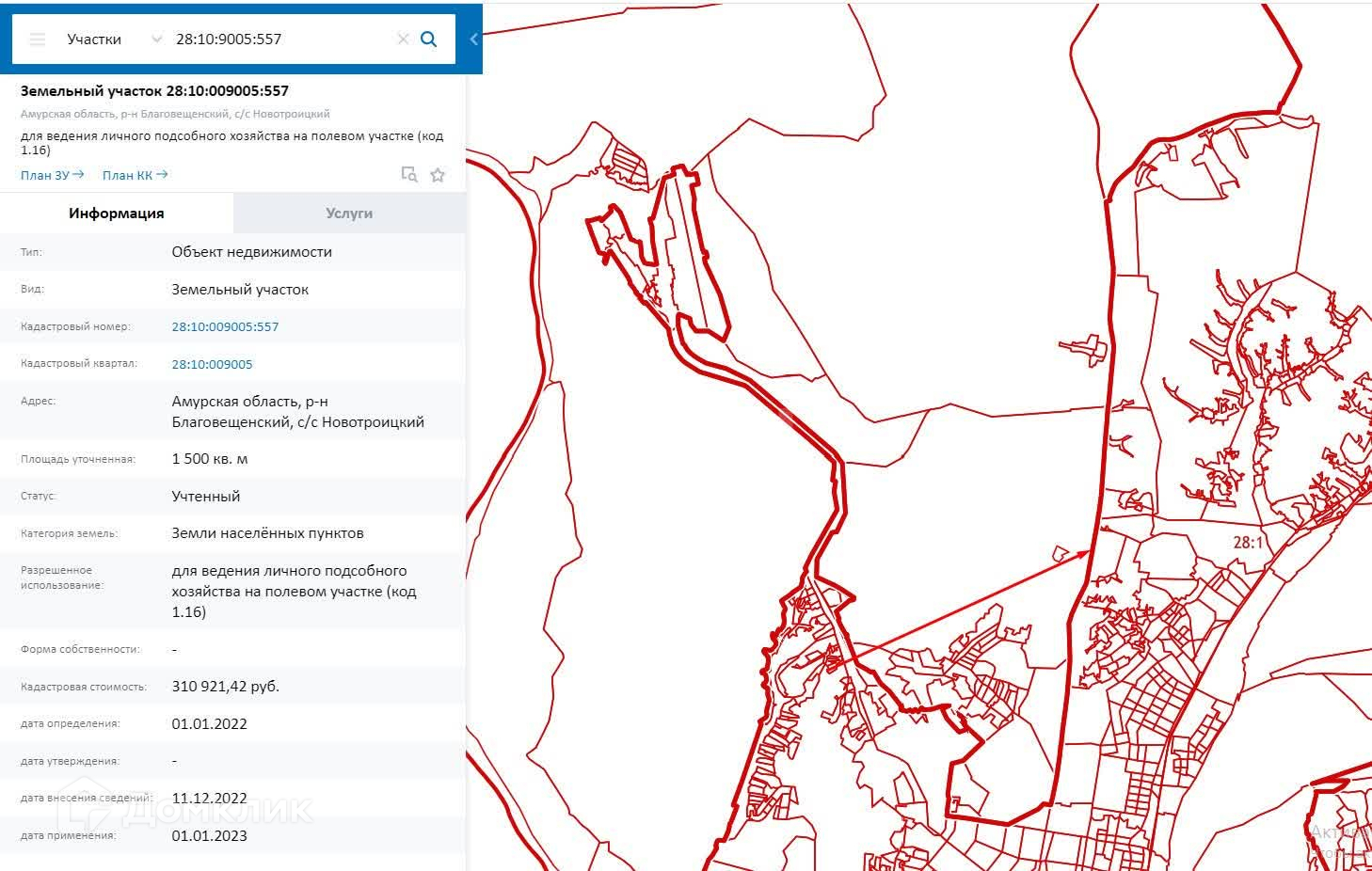This screenshot has width=1372, height=871.
Task: Open the hamburger menu in search bar
Action: [x=38, y=40]
